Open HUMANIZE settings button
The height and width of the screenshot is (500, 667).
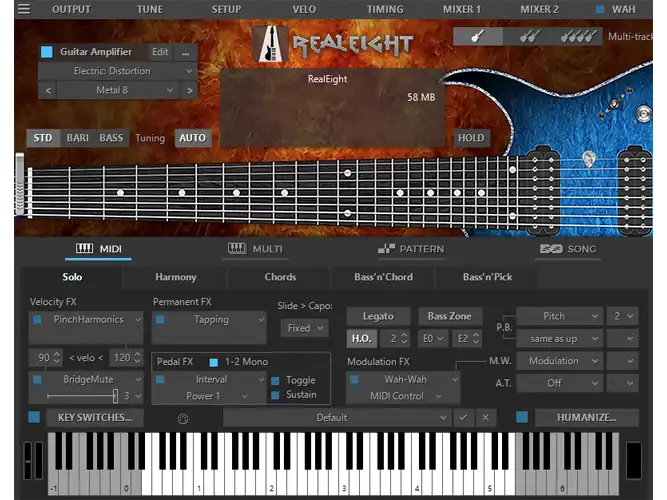(x=587, y=418)
